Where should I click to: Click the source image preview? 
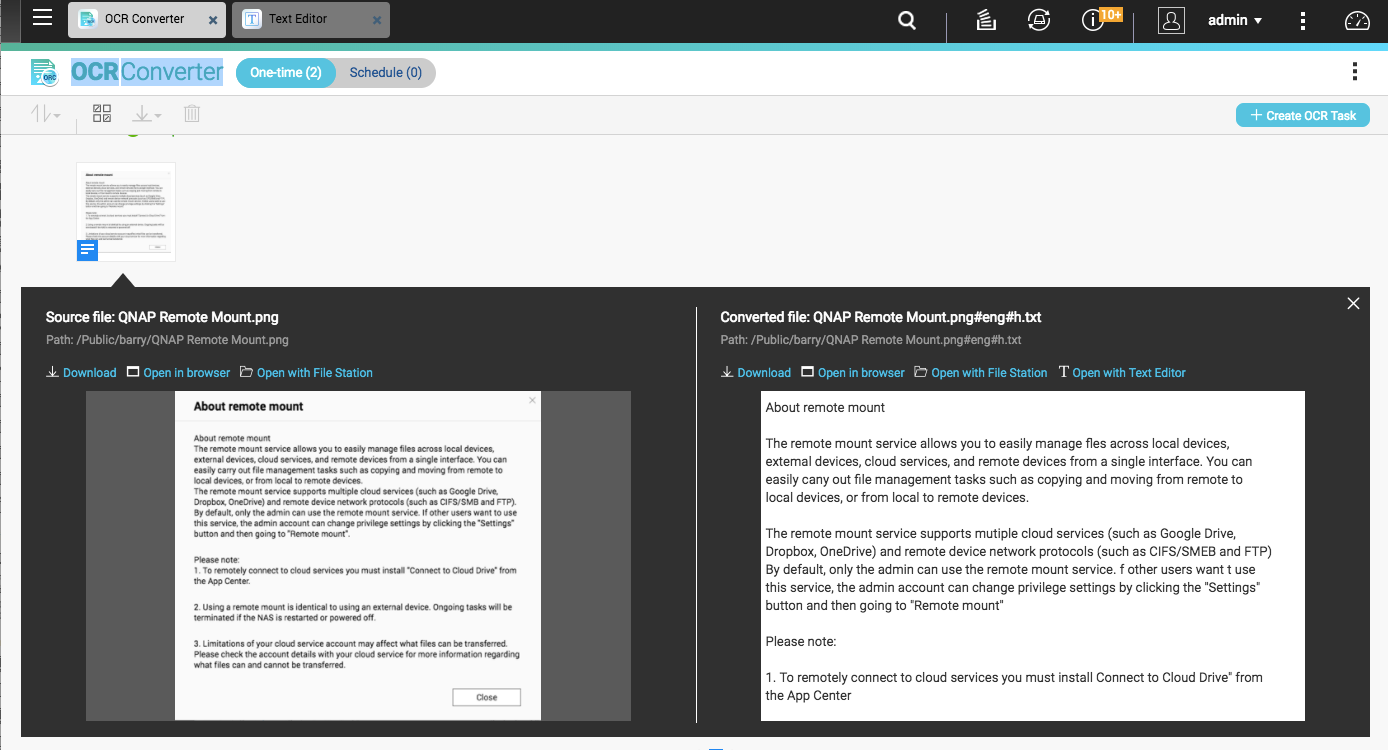[358, 555]
